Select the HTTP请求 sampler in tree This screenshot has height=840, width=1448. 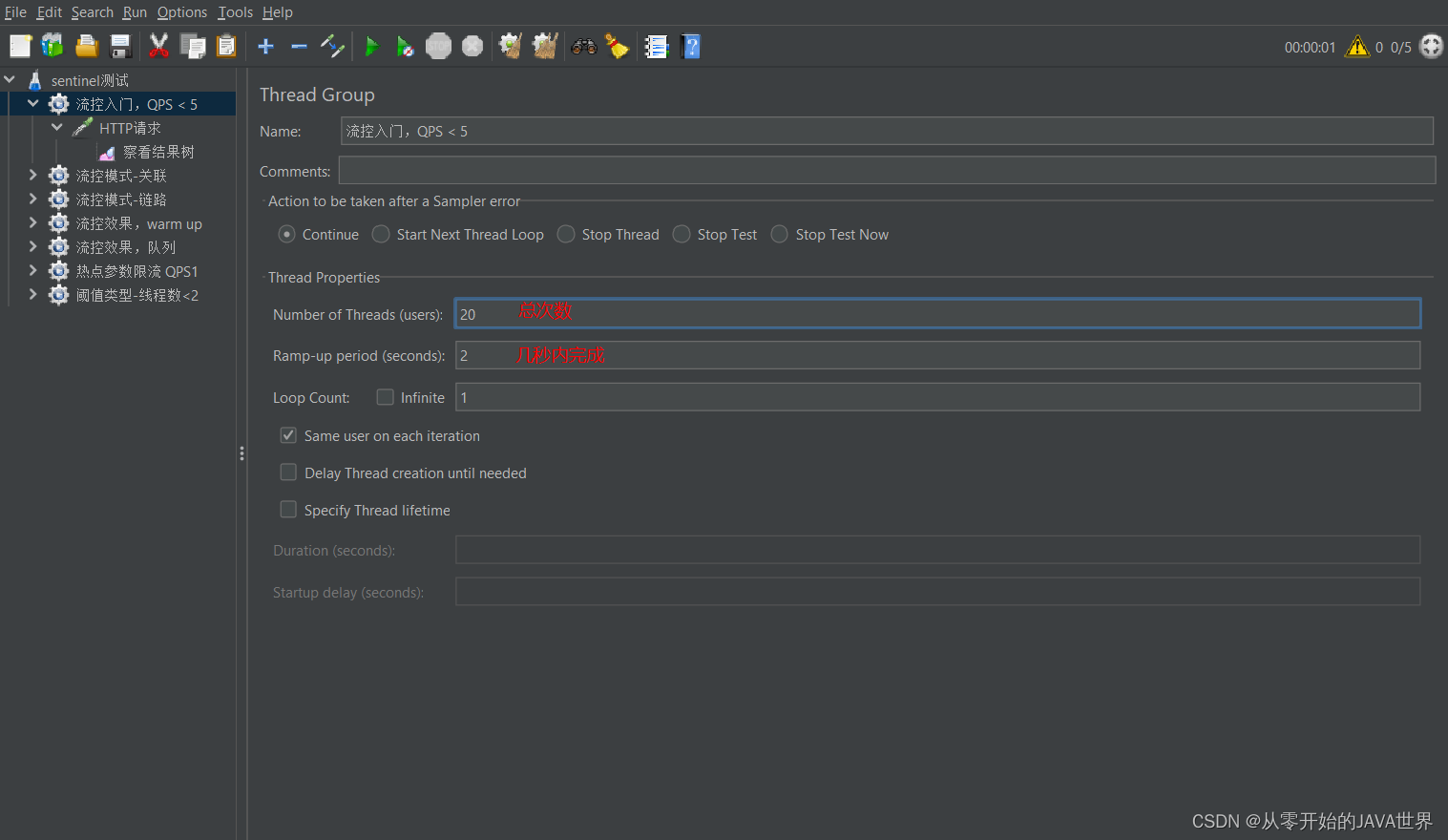[x=130, y=128]
